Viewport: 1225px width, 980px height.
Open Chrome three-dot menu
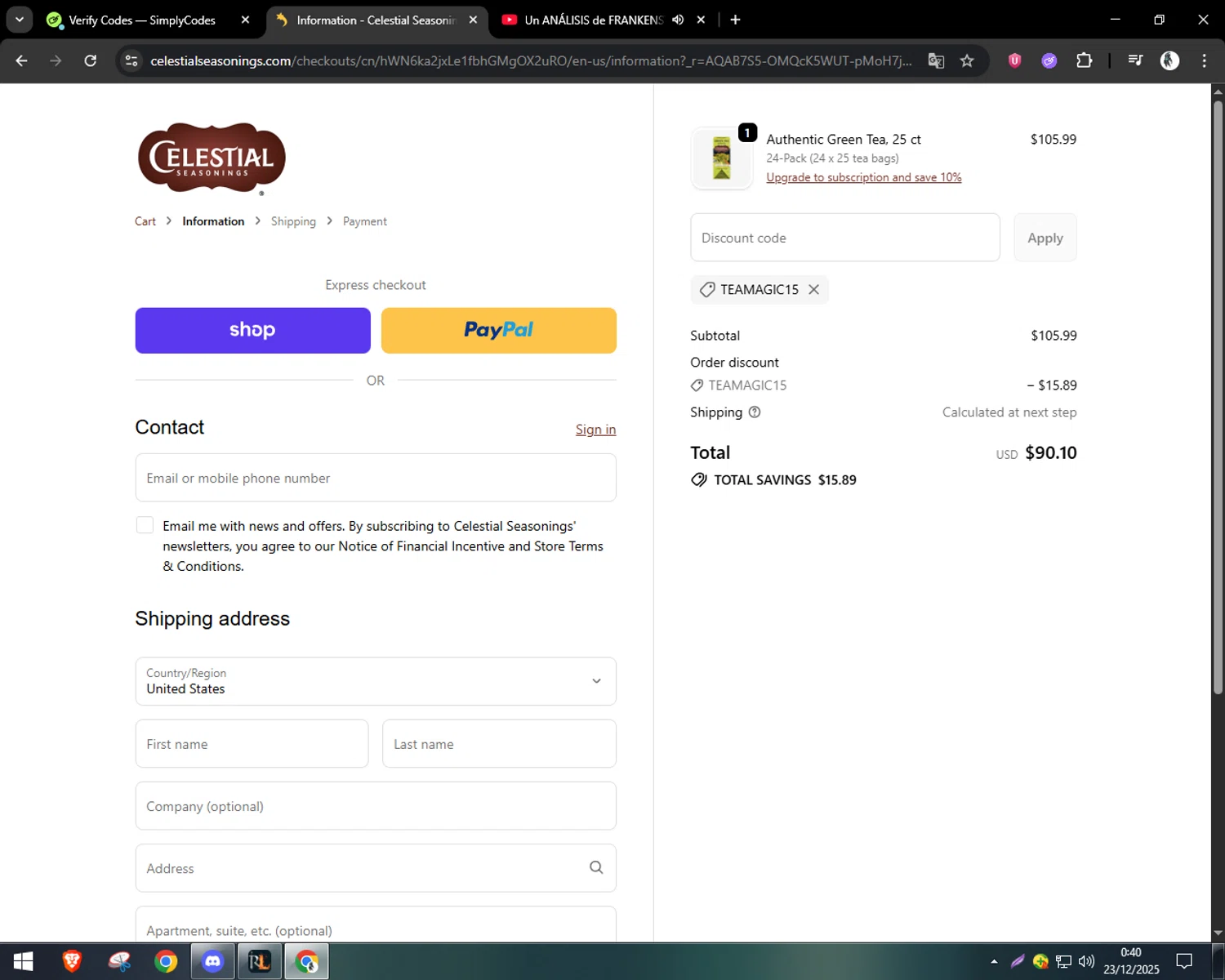click(x=1204, y=60)
